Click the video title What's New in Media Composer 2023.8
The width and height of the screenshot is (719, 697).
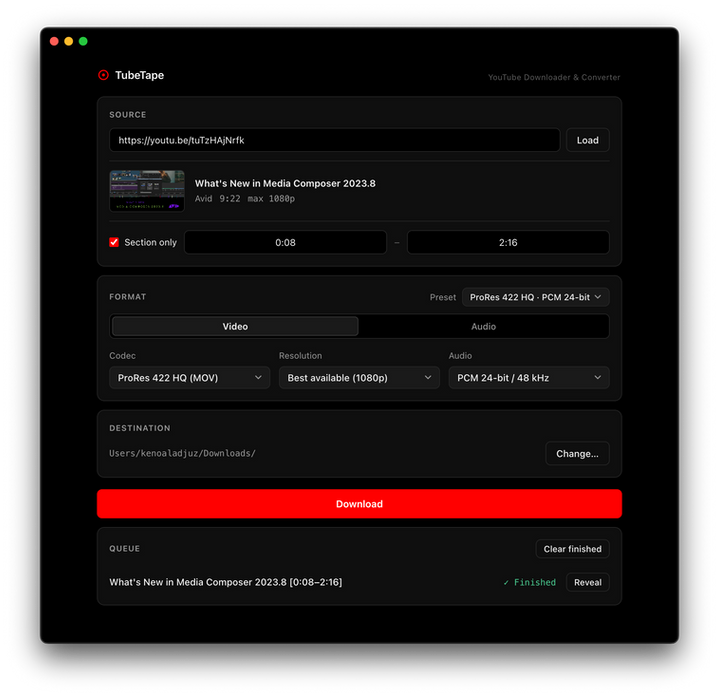285,183
